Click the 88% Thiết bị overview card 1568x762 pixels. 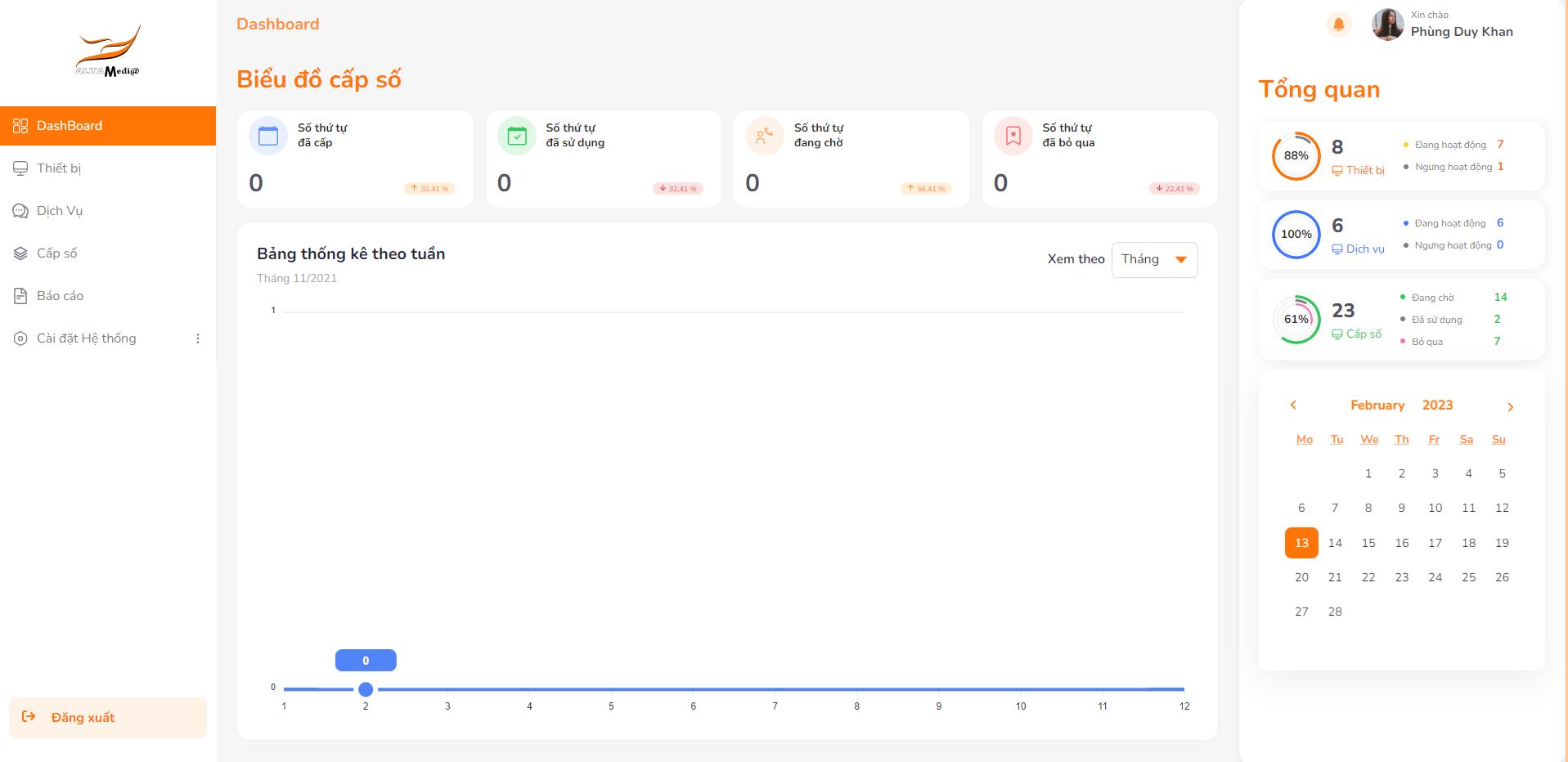(1401, 156)
